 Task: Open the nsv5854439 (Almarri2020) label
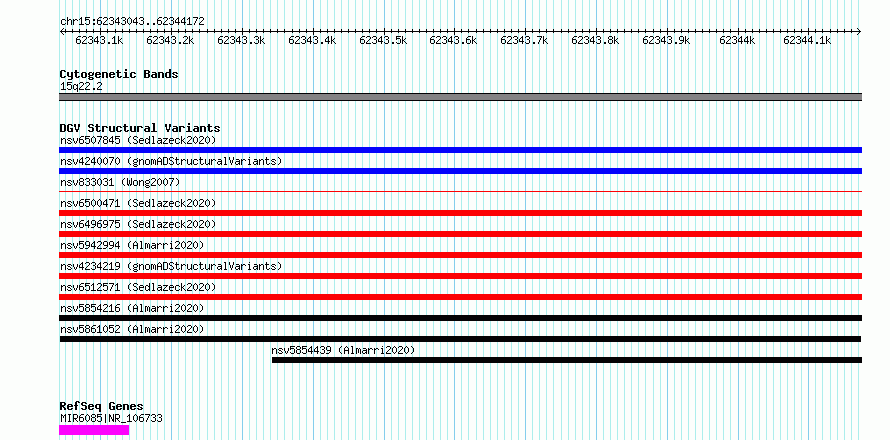click(343, 350)
